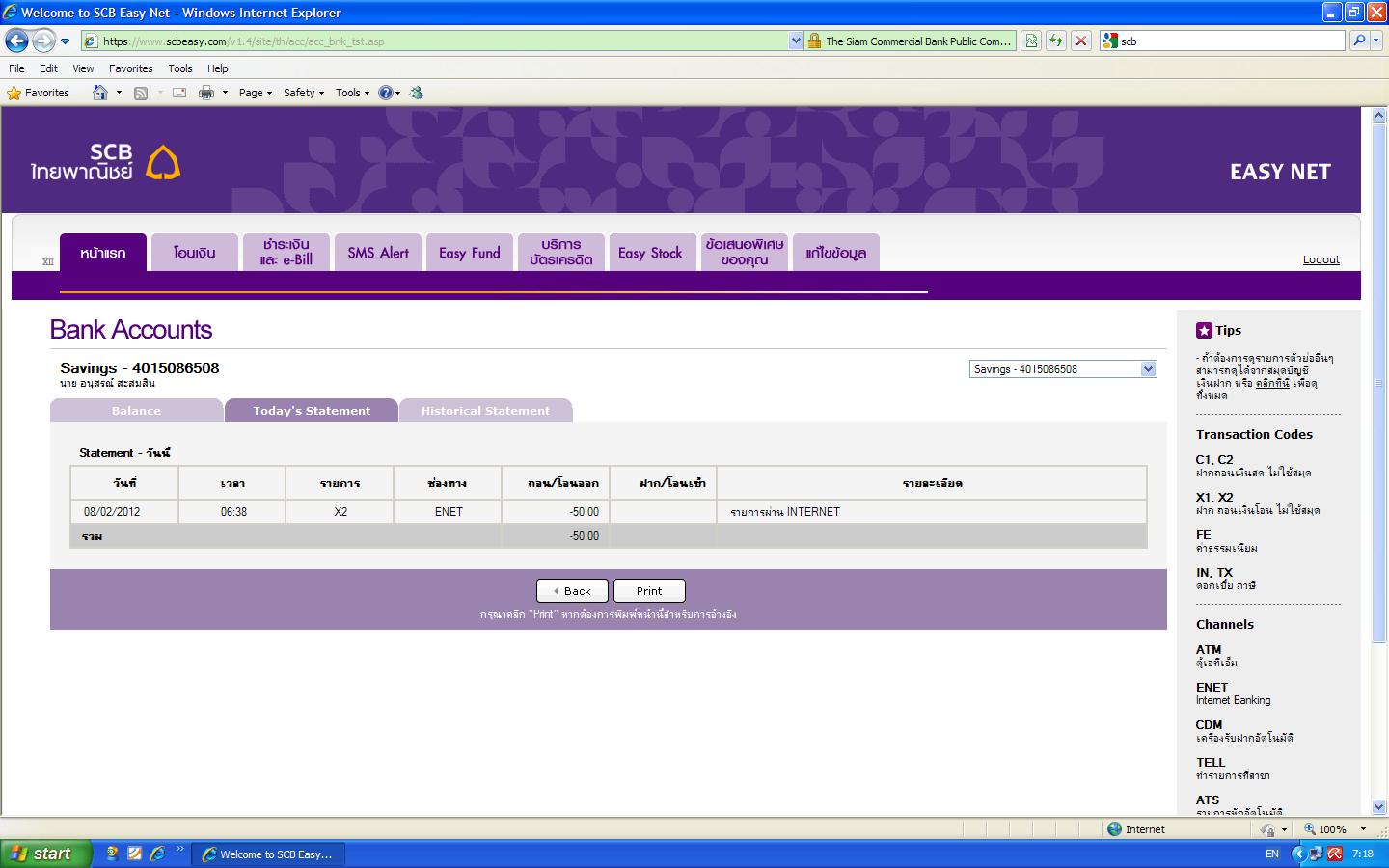Toggle the Compatibility View icon
This screenshot has width=1389, height=868.
pos(1031,41)
